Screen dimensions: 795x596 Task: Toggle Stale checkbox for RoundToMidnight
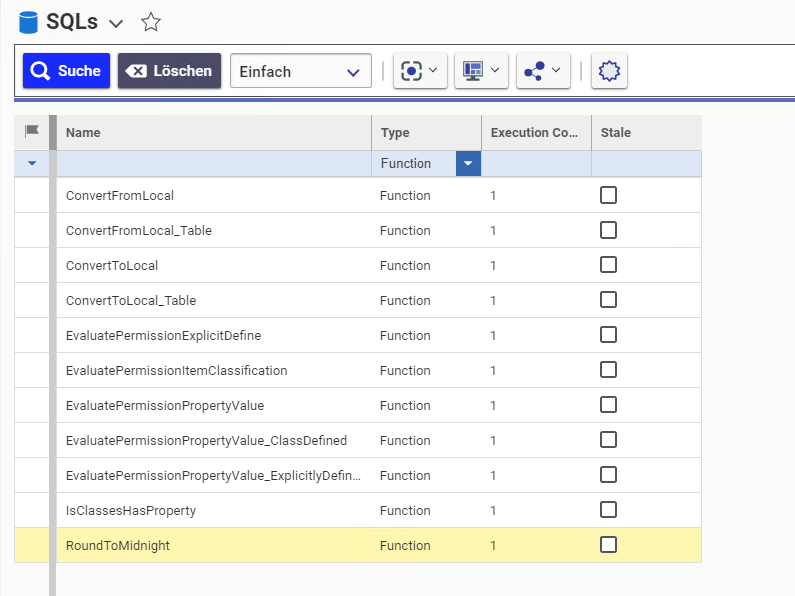(x=608, y=545)
